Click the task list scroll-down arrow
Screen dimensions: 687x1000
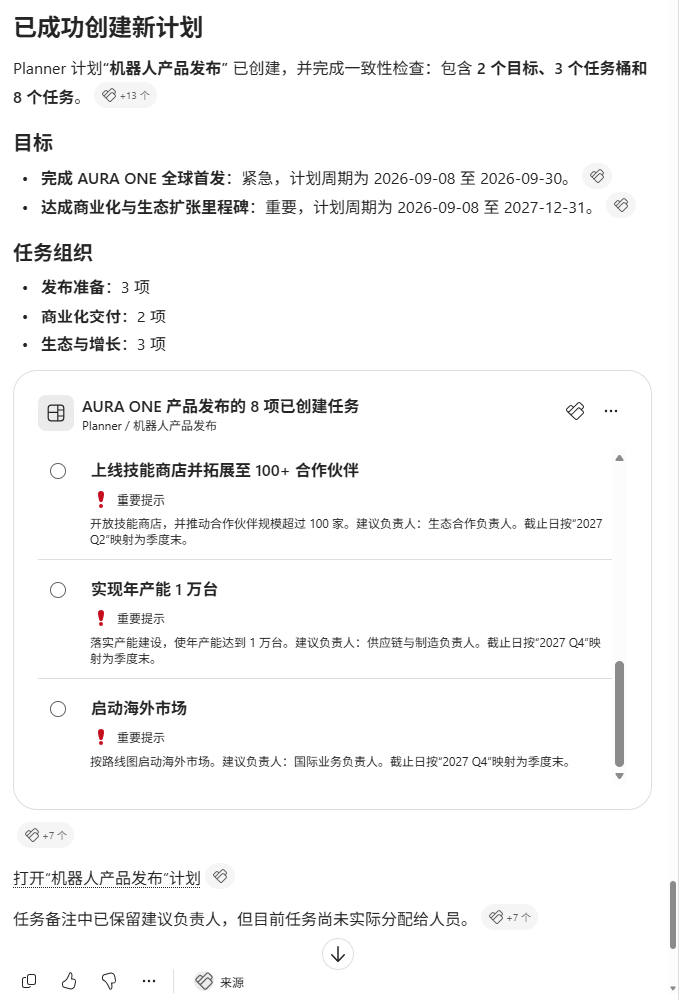[619, 776]
